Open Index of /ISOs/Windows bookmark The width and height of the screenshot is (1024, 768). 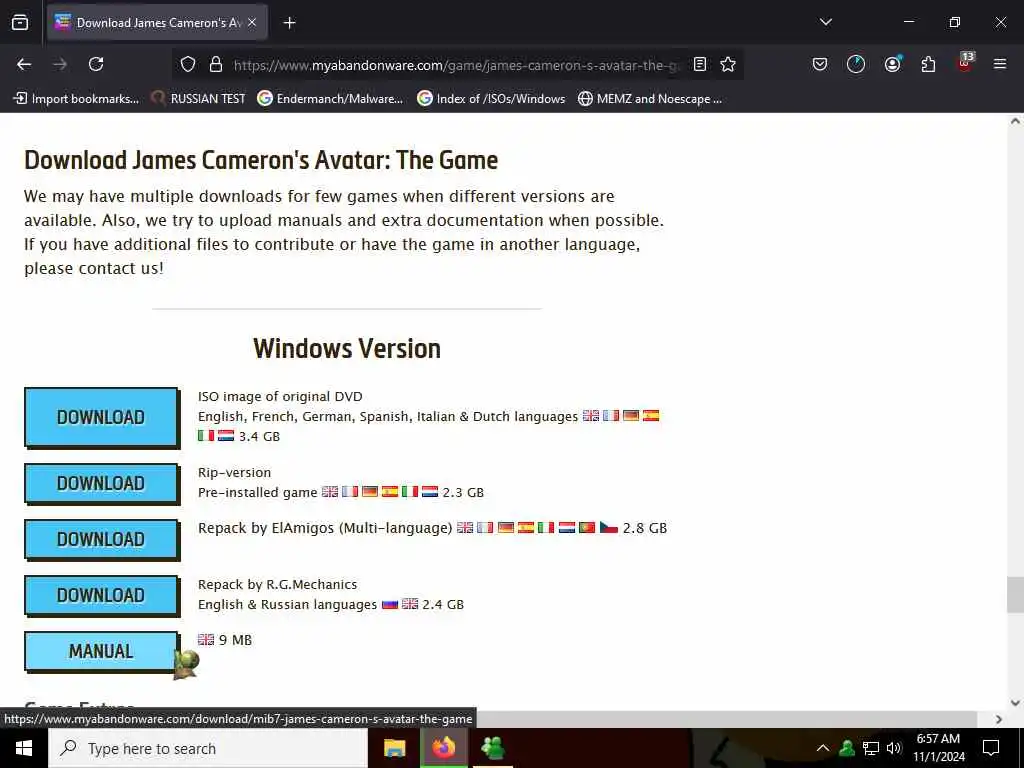[491, 99]
